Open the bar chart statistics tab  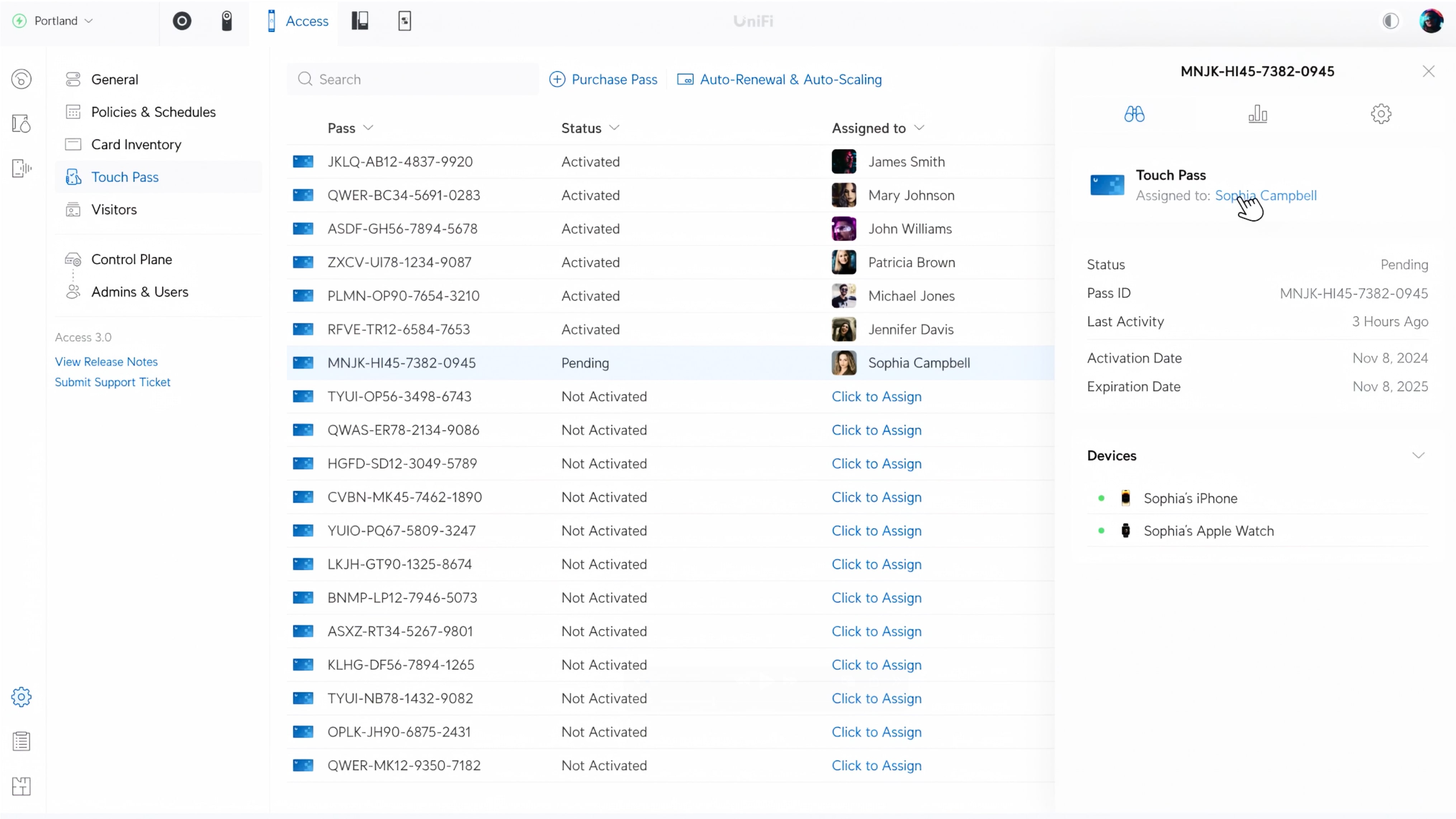click(x=1257, y=114)
